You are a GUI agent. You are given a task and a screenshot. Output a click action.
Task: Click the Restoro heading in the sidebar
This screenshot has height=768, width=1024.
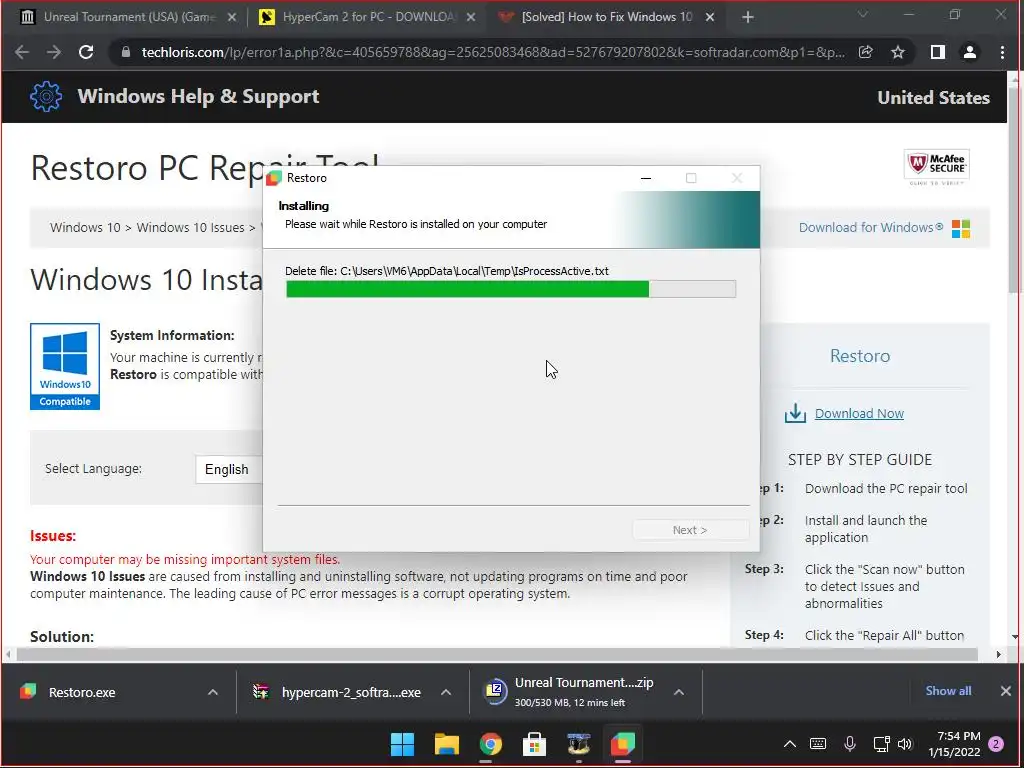click(x=859, y=356)
